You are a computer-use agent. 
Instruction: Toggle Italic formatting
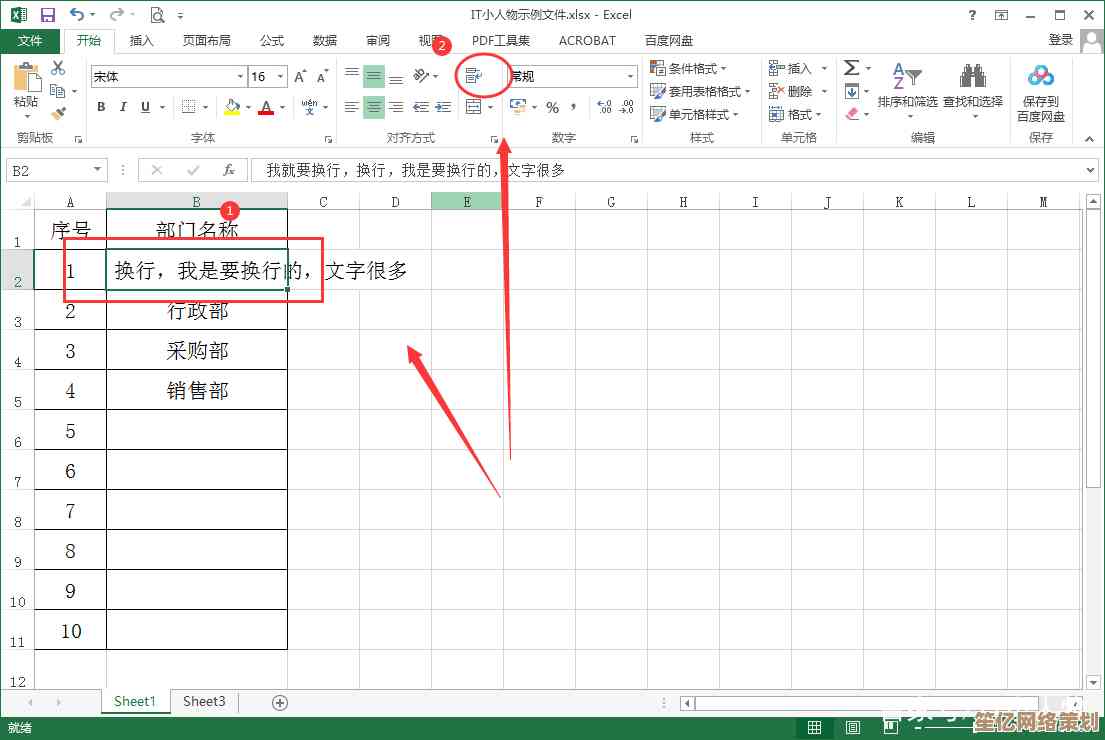123,107
